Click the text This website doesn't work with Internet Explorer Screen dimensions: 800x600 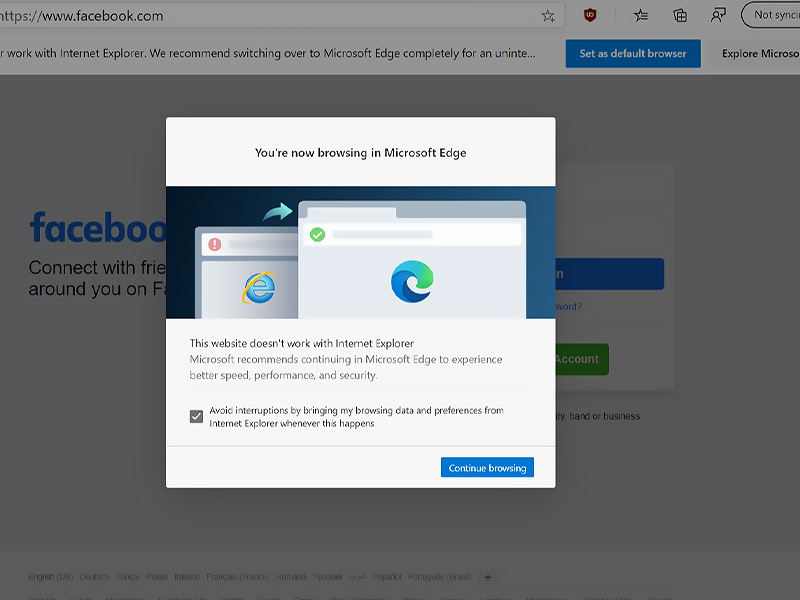302,343
